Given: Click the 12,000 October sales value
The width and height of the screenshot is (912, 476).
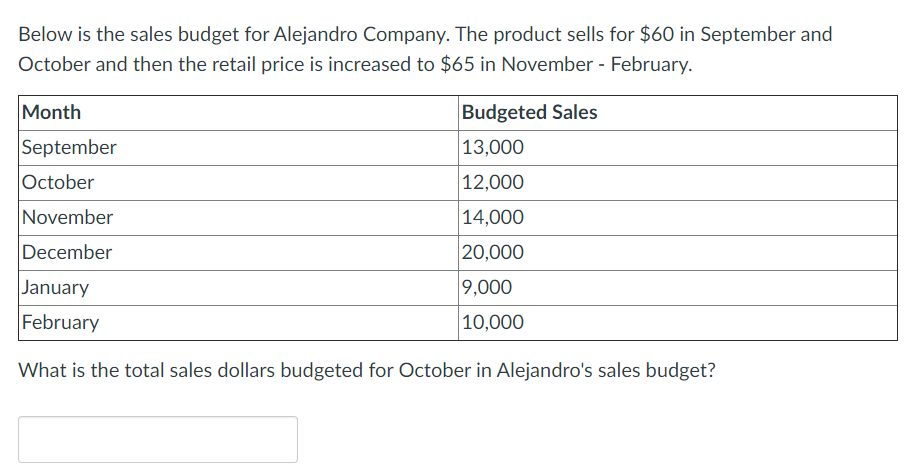Looking at the screenshot, I should tap(493, 183).
